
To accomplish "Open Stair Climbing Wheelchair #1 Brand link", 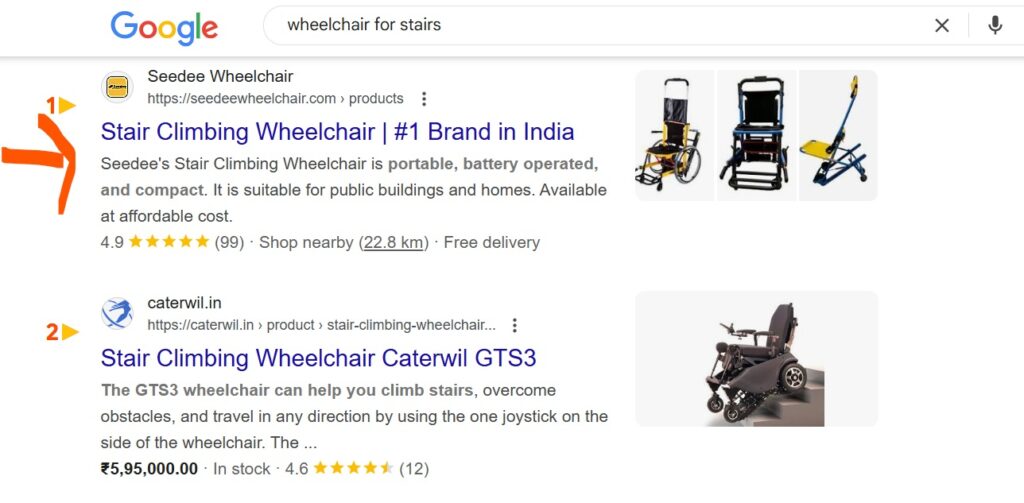I will point(337,132).
